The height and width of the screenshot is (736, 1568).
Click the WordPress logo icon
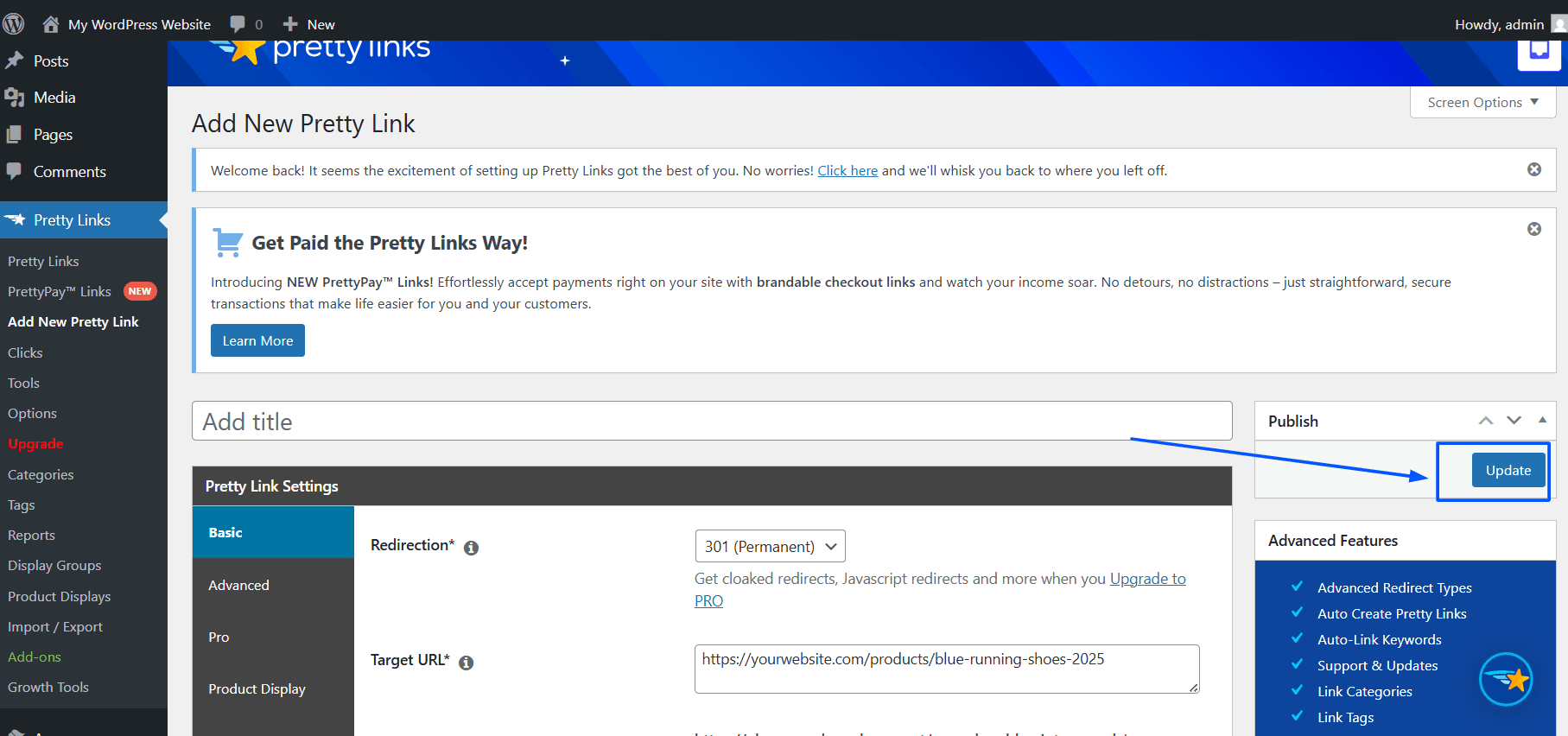coord(14,24)
